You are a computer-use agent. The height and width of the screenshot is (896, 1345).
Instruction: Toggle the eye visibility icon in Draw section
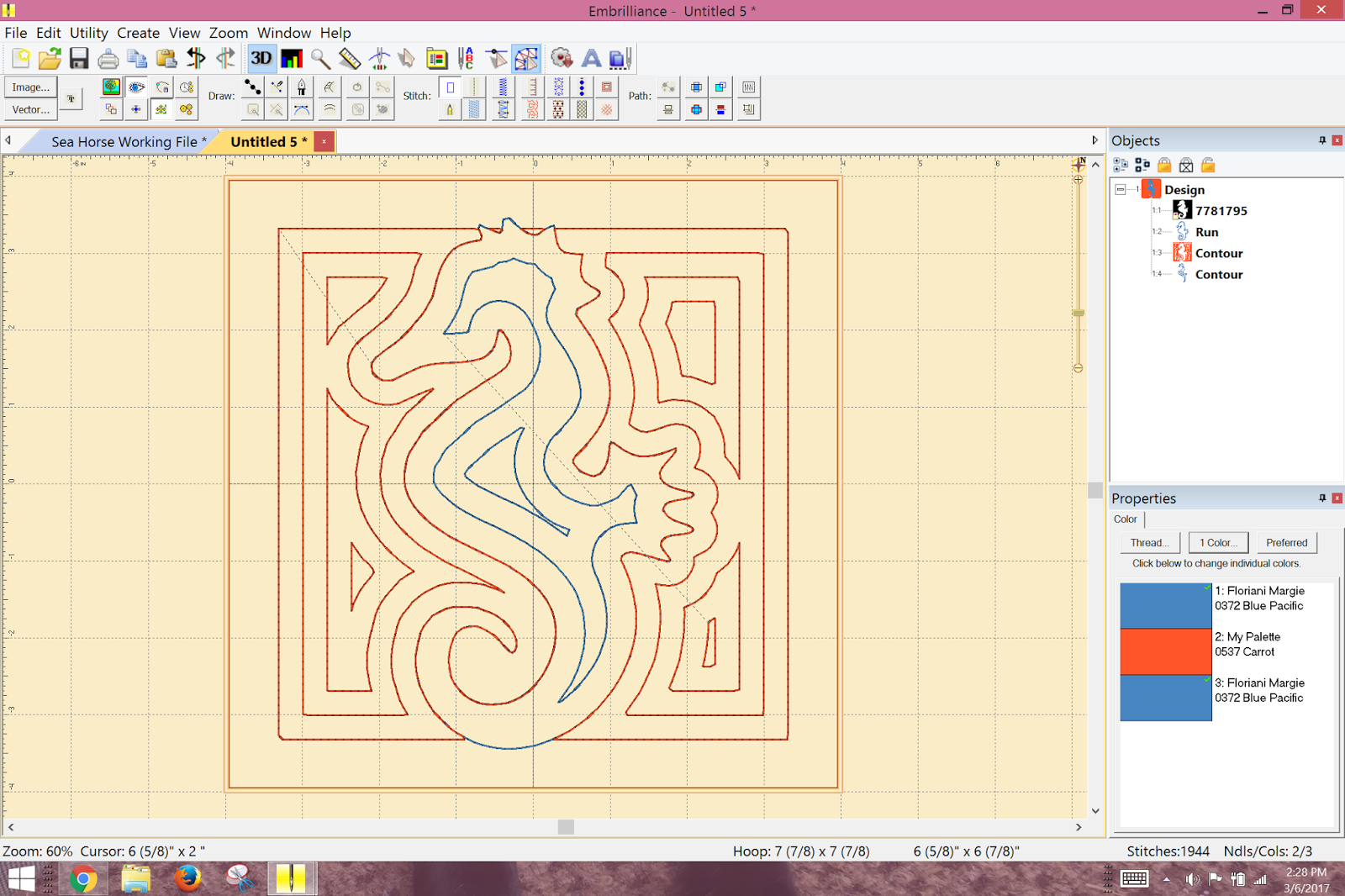pos(135,87)
